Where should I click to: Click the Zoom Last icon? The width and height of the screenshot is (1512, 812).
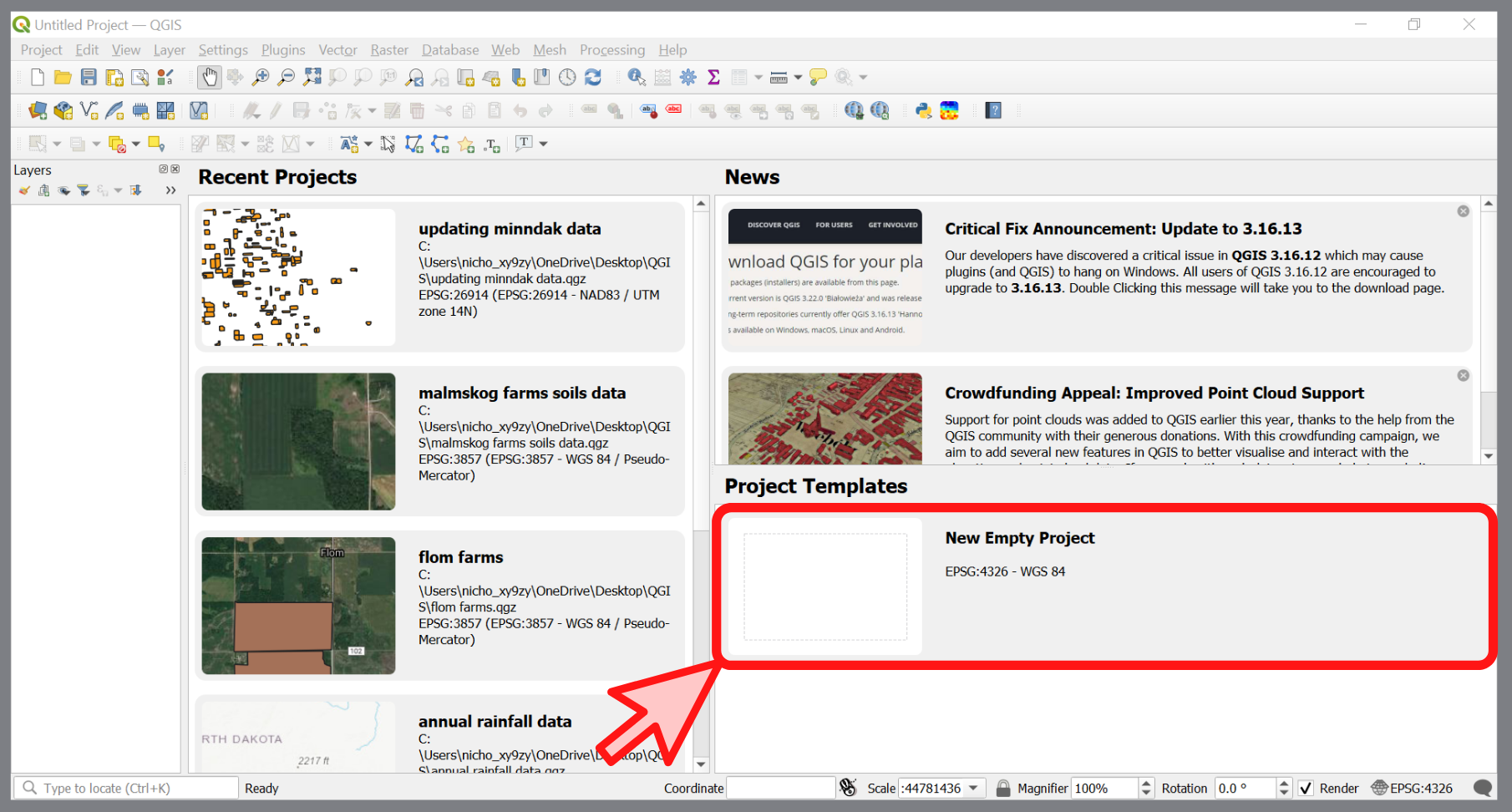[414, 78]
